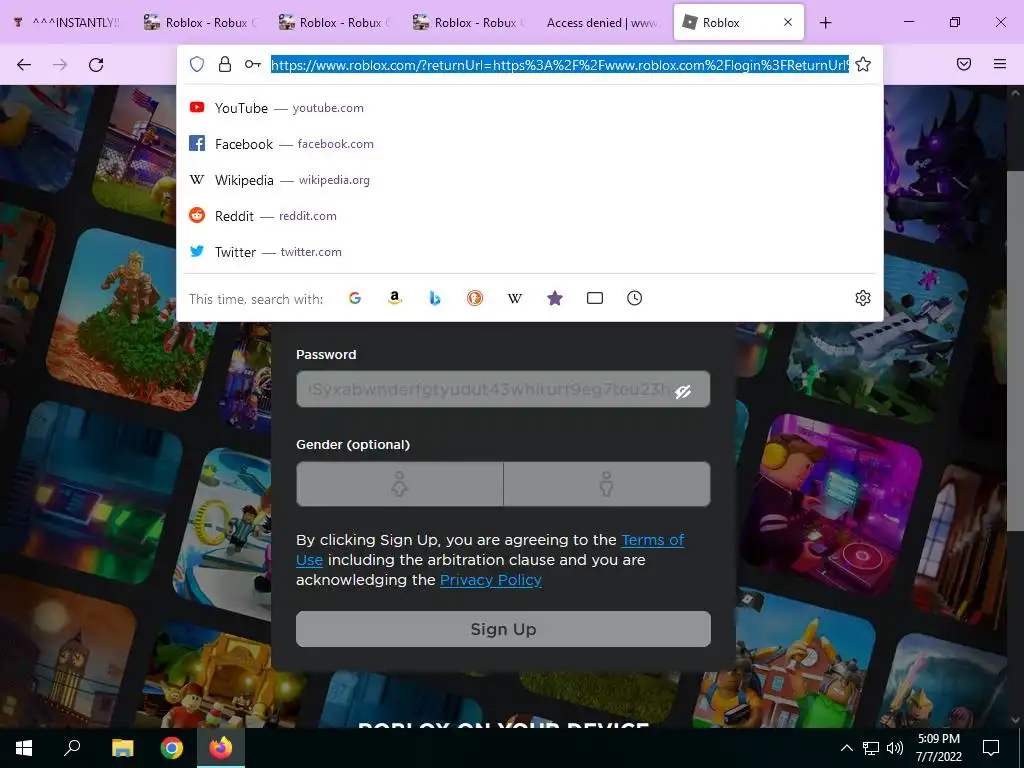Open the notification center icon
Screen dimensions: 1024x768
tap(991, 748)
